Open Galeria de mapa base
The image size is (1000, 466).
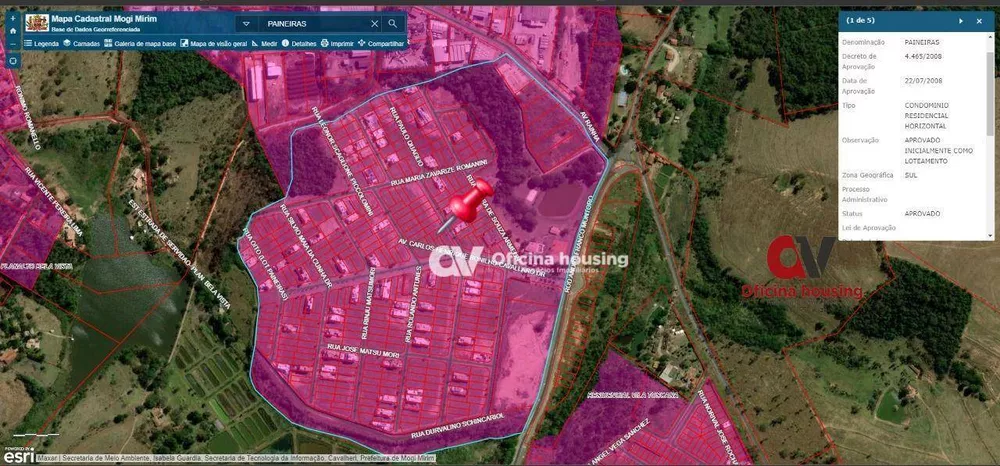pyautogui.click(x=139, y=44)
